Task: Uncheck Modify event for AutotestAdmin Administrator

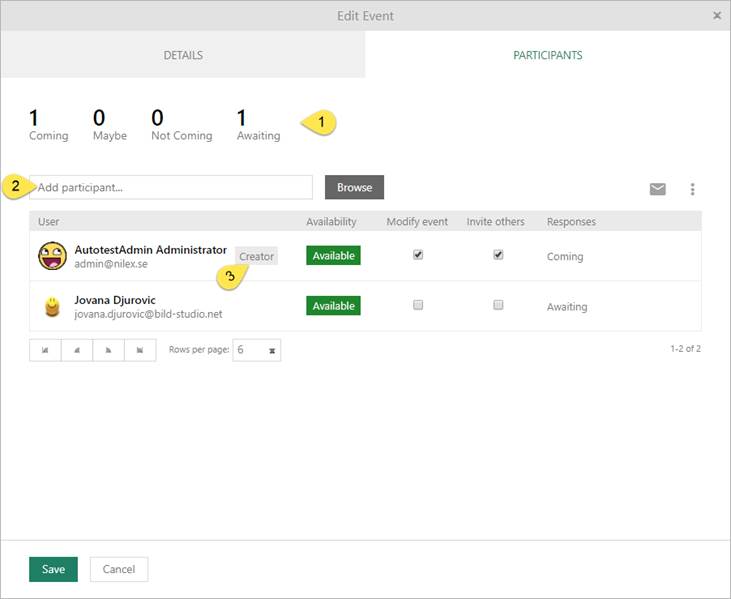Action: click(418, 255)
